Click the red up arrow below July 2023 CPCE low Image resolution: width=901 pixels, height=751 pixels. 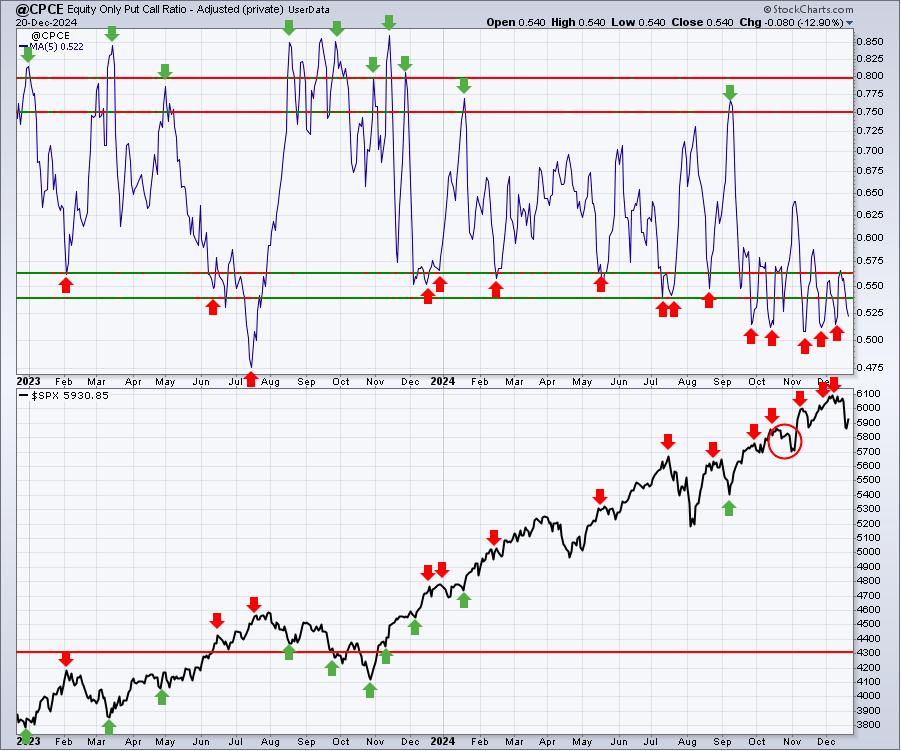251,379
